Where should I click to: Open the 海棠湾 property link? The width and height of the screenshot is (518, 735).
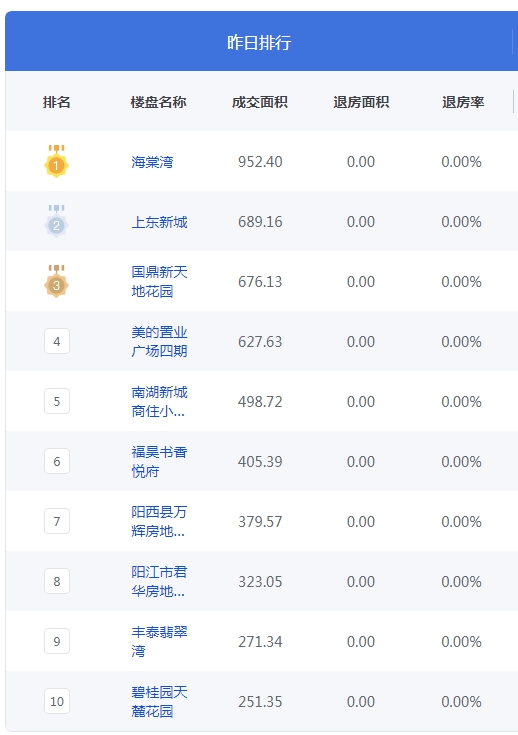click(152, 162)
